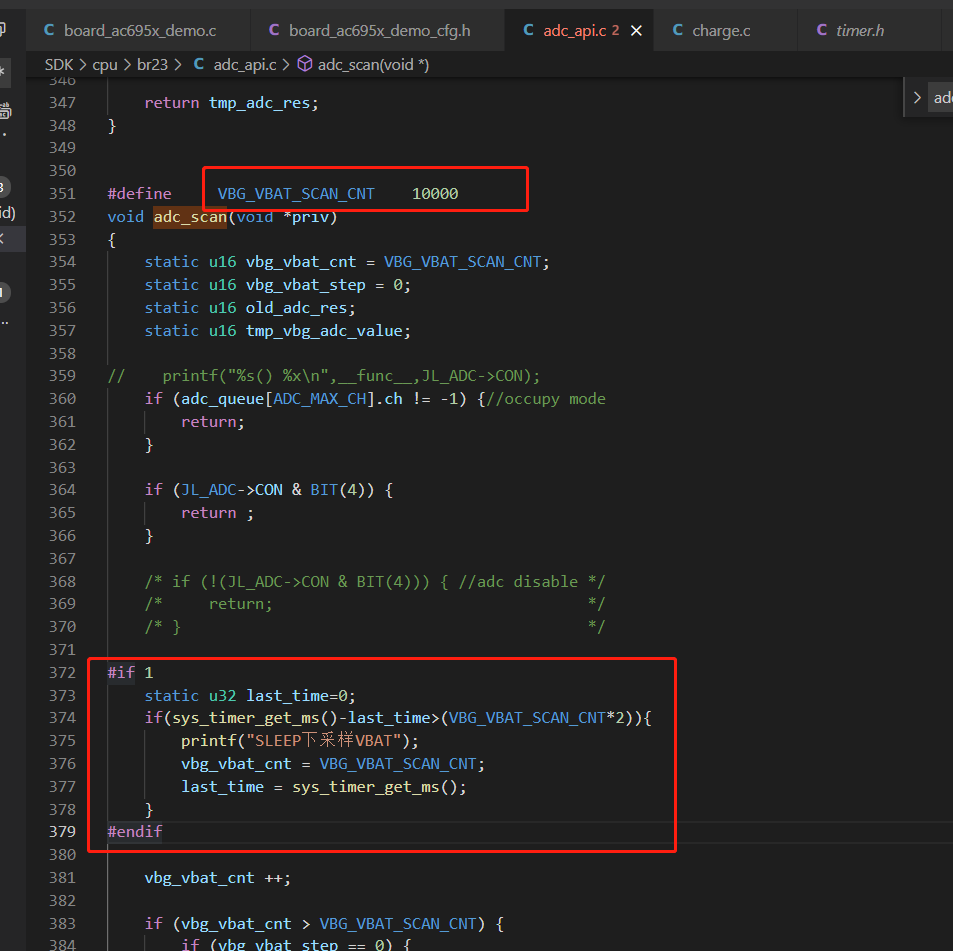This screenshot has width=953, height=951.
Task: Click line number 372 in the gutter
Action: pyautogui.click(x=62, y=673)
